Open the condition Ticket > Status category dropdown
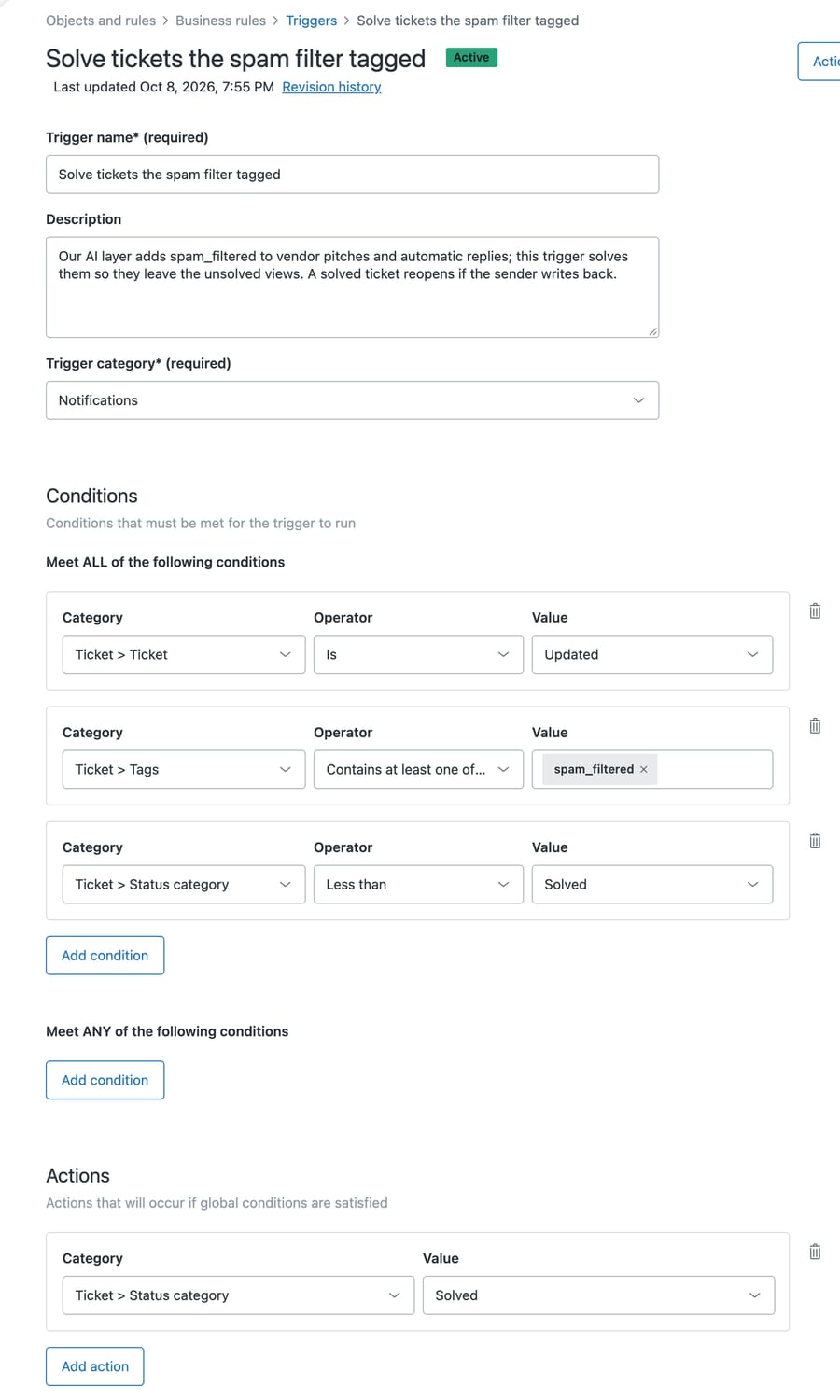 click(184, 884)
